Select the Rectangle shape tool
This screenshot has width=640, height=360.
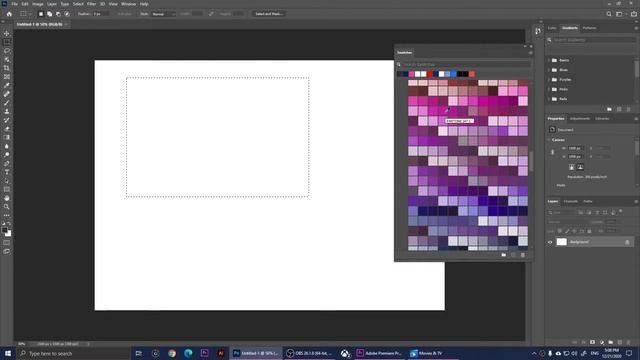[x=7, y=189]
